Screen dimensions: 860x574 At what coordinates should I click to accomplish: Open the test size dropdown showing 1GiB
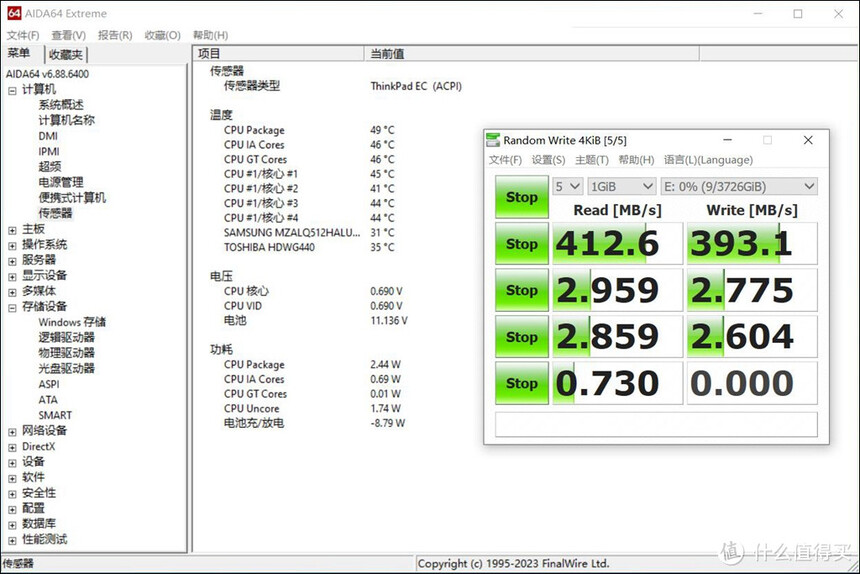621,186
